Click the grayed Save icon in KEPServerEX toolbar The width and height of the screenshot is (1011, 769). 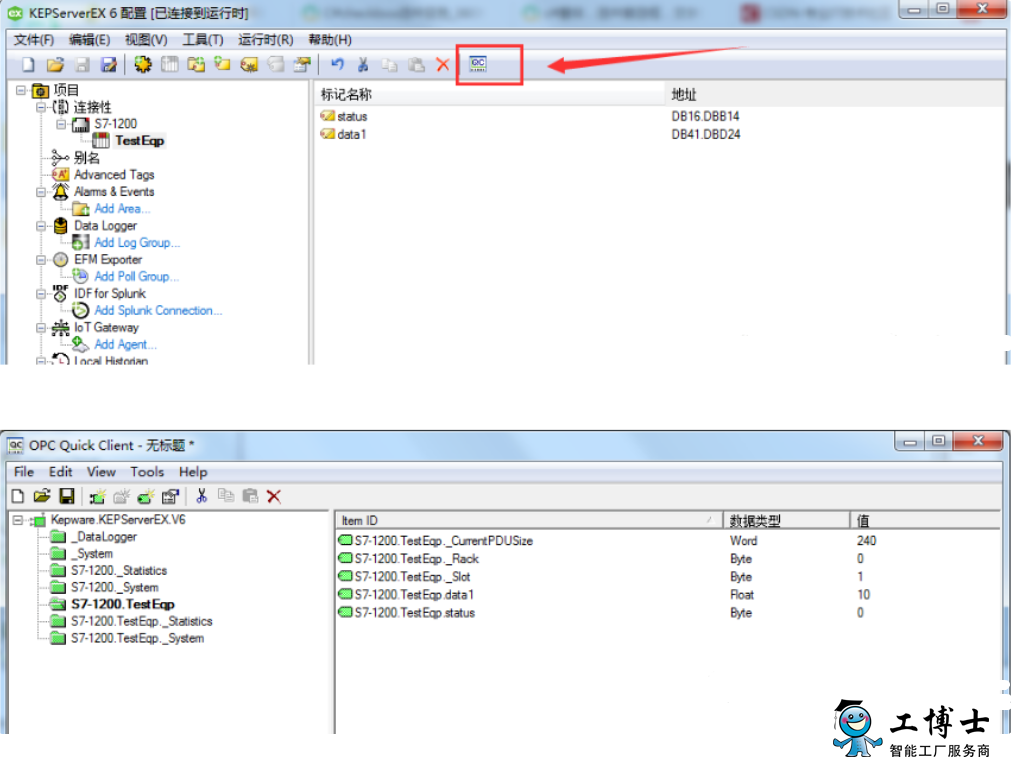[83, 64]
